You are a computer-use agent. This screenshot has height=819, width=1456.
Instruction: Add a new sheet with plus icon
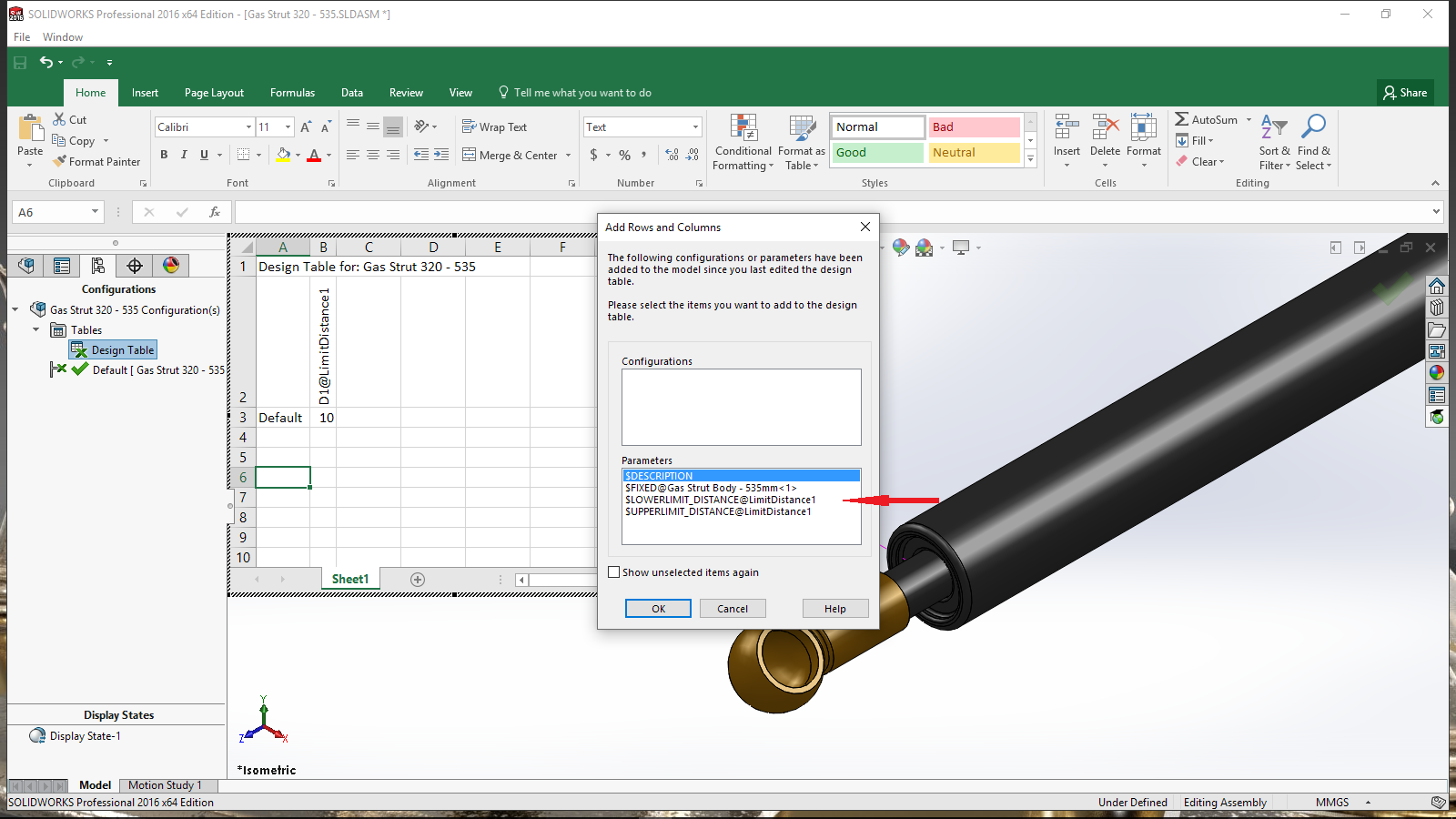pos(418,580)
